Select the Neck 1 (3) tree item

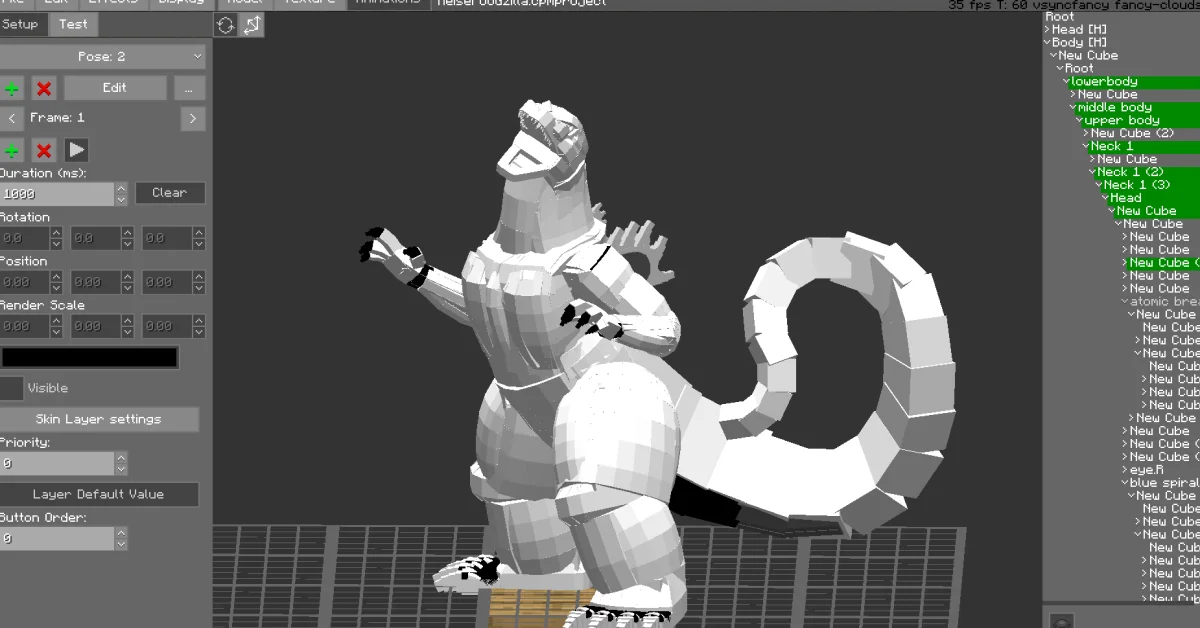coord(1137,185)
